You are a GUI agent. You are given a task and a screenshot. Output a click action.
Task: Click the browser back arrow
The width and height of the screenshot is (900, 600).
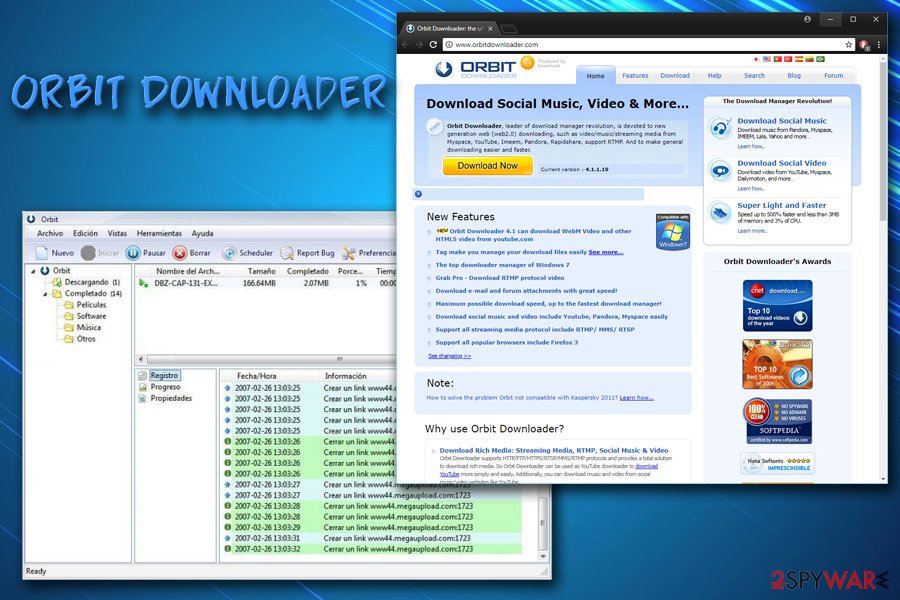tap(406, 44)
